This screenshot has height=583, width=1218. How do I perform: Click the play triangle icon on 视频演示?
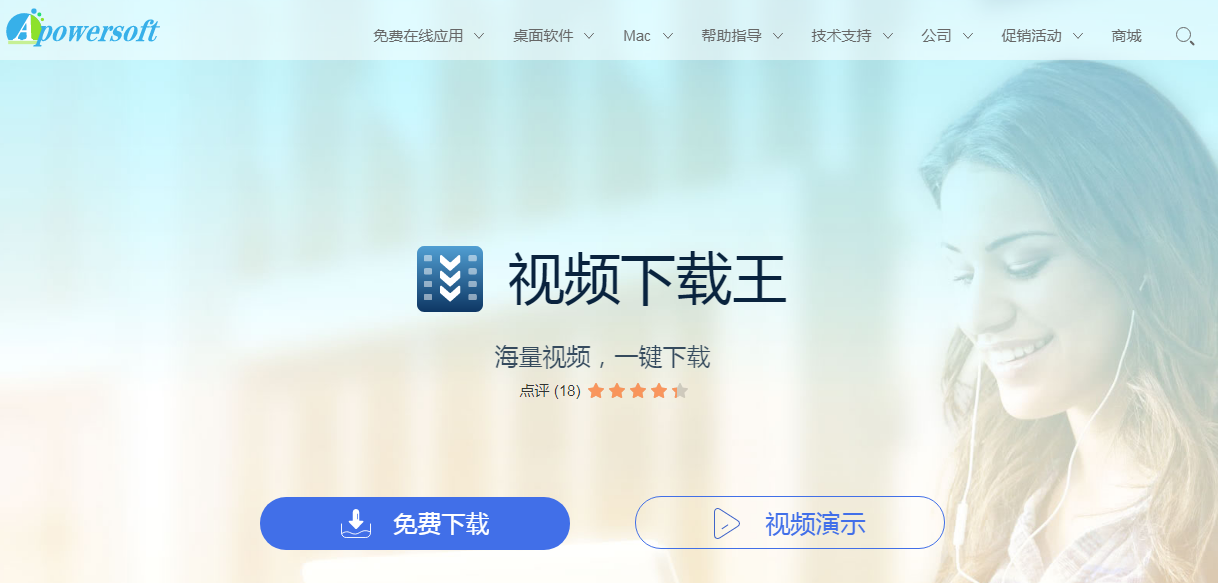pos(726,523)
